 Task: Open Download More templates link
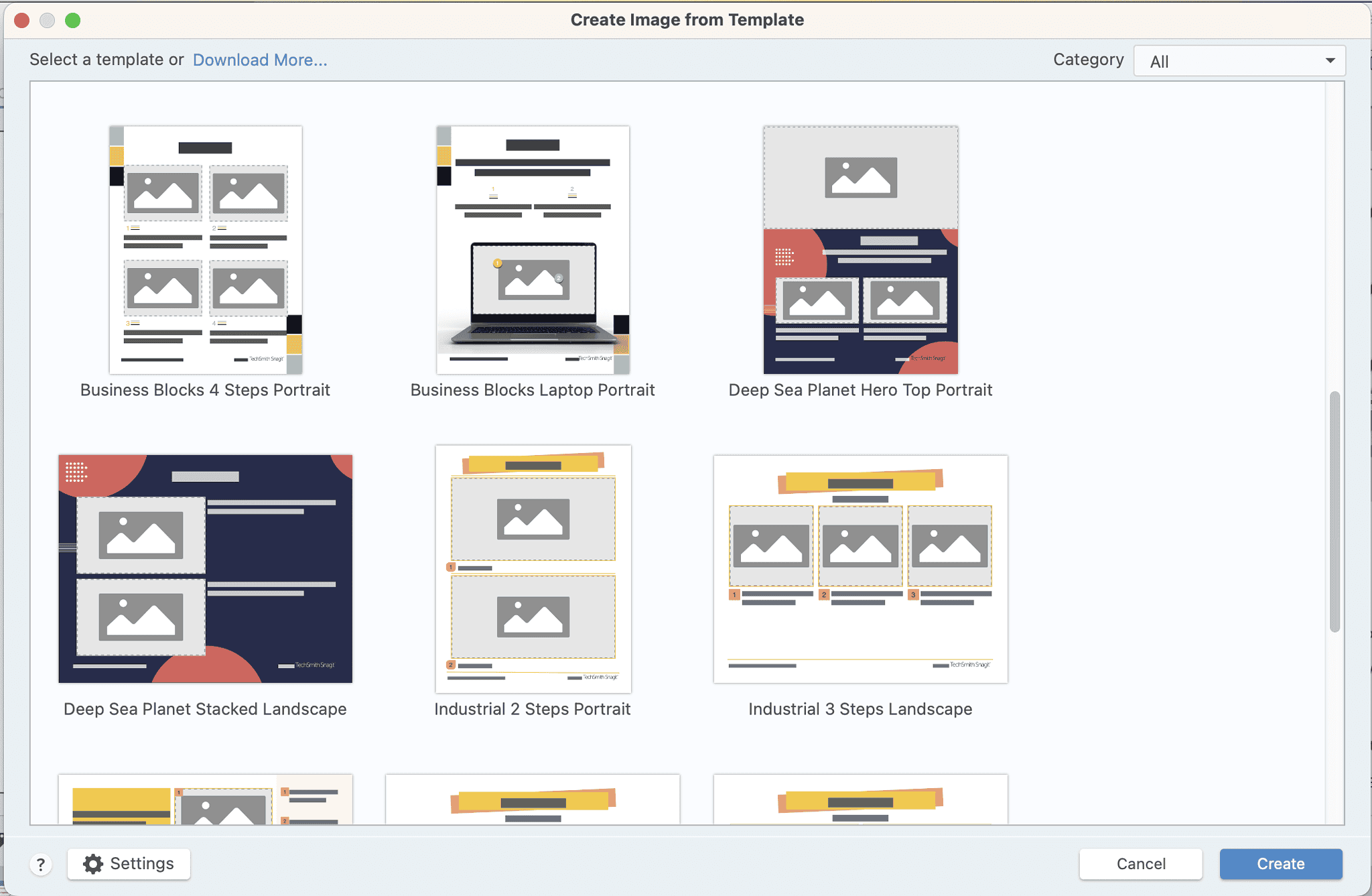coord(260,60)
